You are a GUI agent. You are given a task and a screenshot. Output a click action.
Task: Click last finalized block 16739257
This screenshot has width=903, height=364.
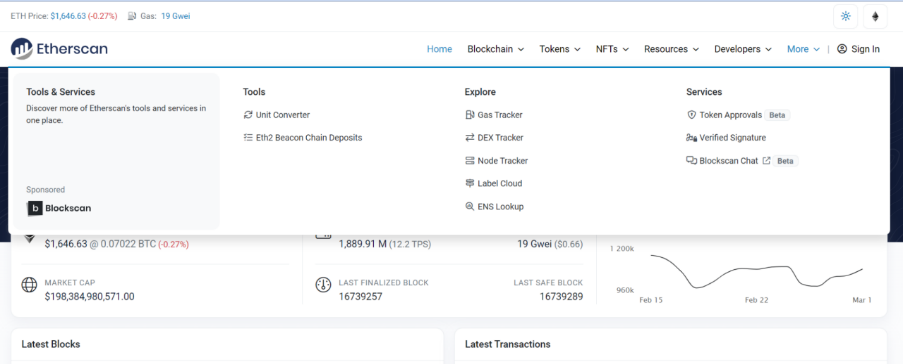(361, 297)
